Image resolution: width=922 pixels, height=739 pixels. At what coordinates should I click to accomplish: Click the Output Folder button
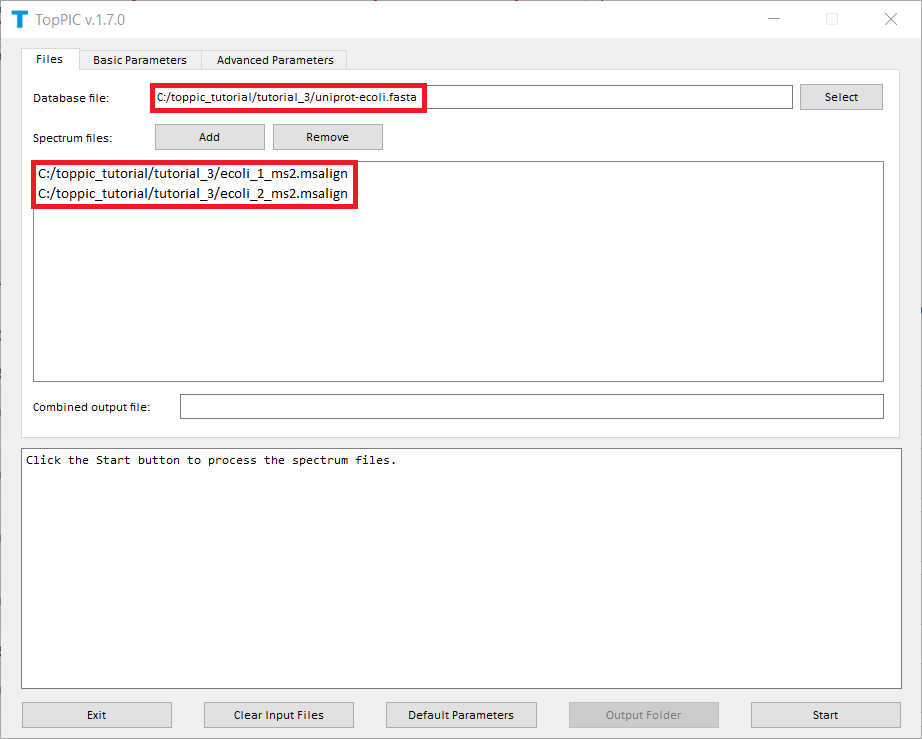coord(643,715)
